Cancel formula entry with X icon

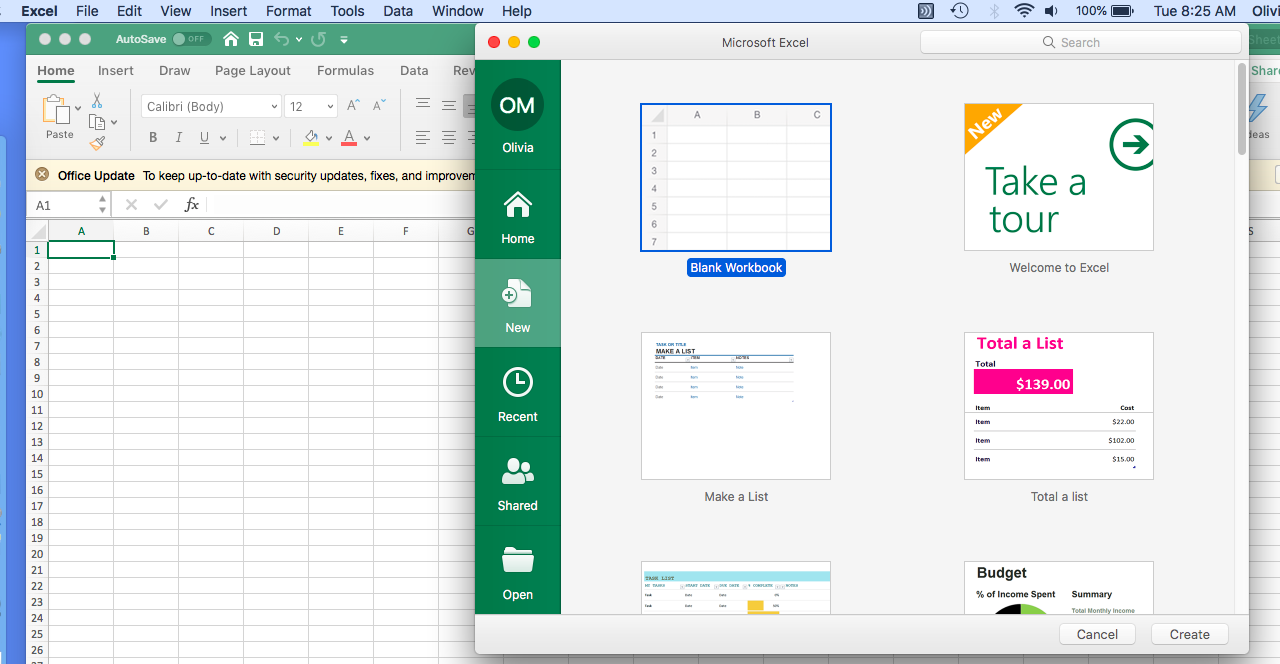[x=131, y=205]
